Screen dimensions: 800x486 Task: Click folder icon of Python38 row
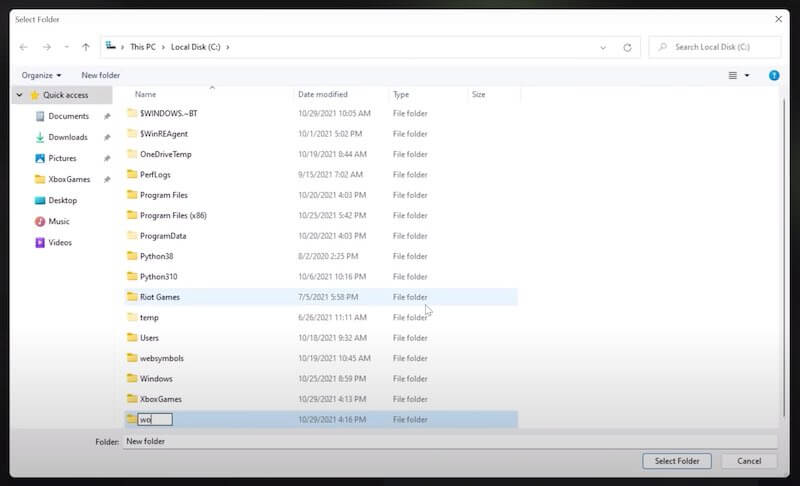[x=132, y=255]
